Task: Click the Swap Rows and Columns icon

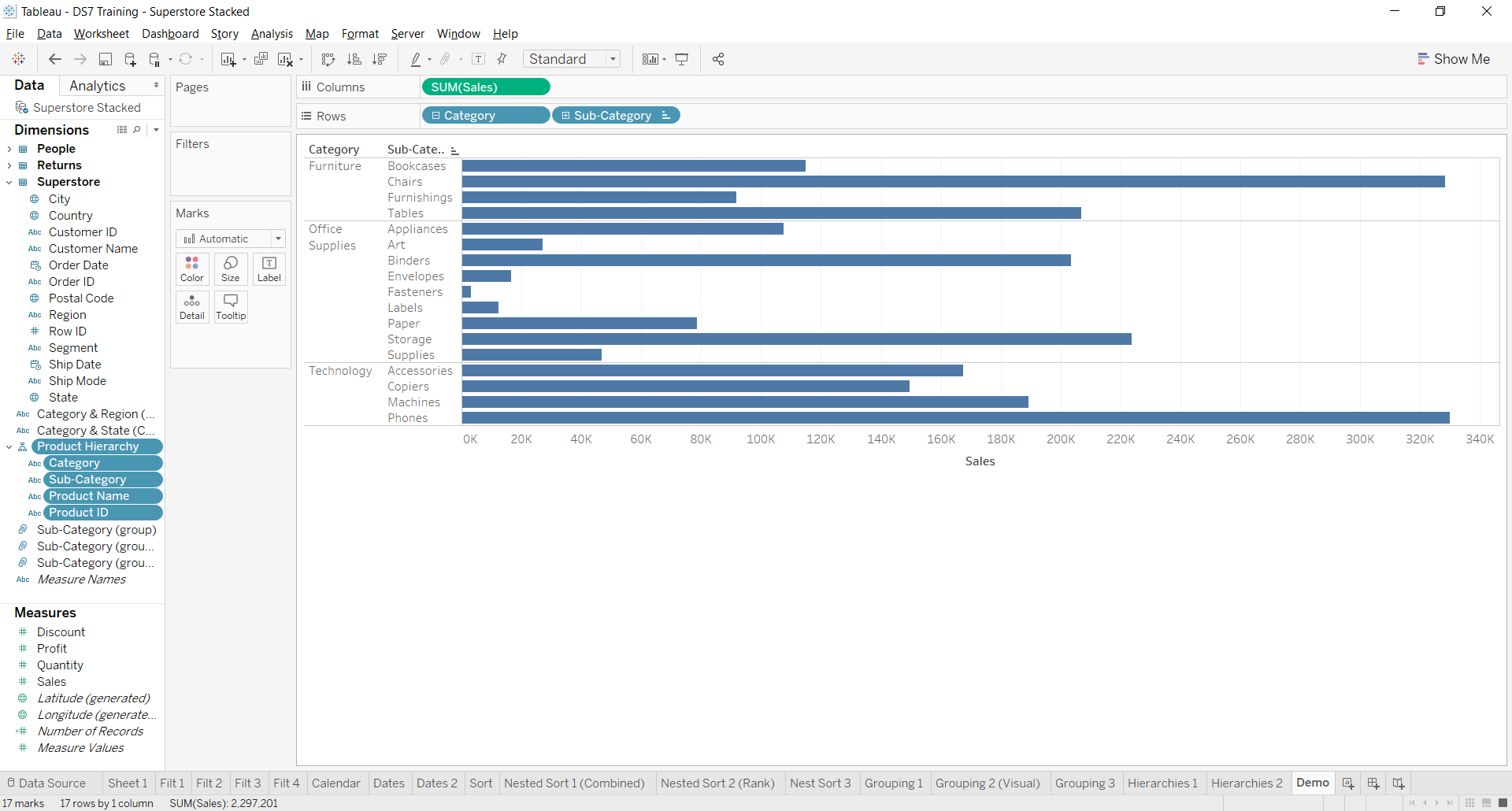Action: (328, 59)
